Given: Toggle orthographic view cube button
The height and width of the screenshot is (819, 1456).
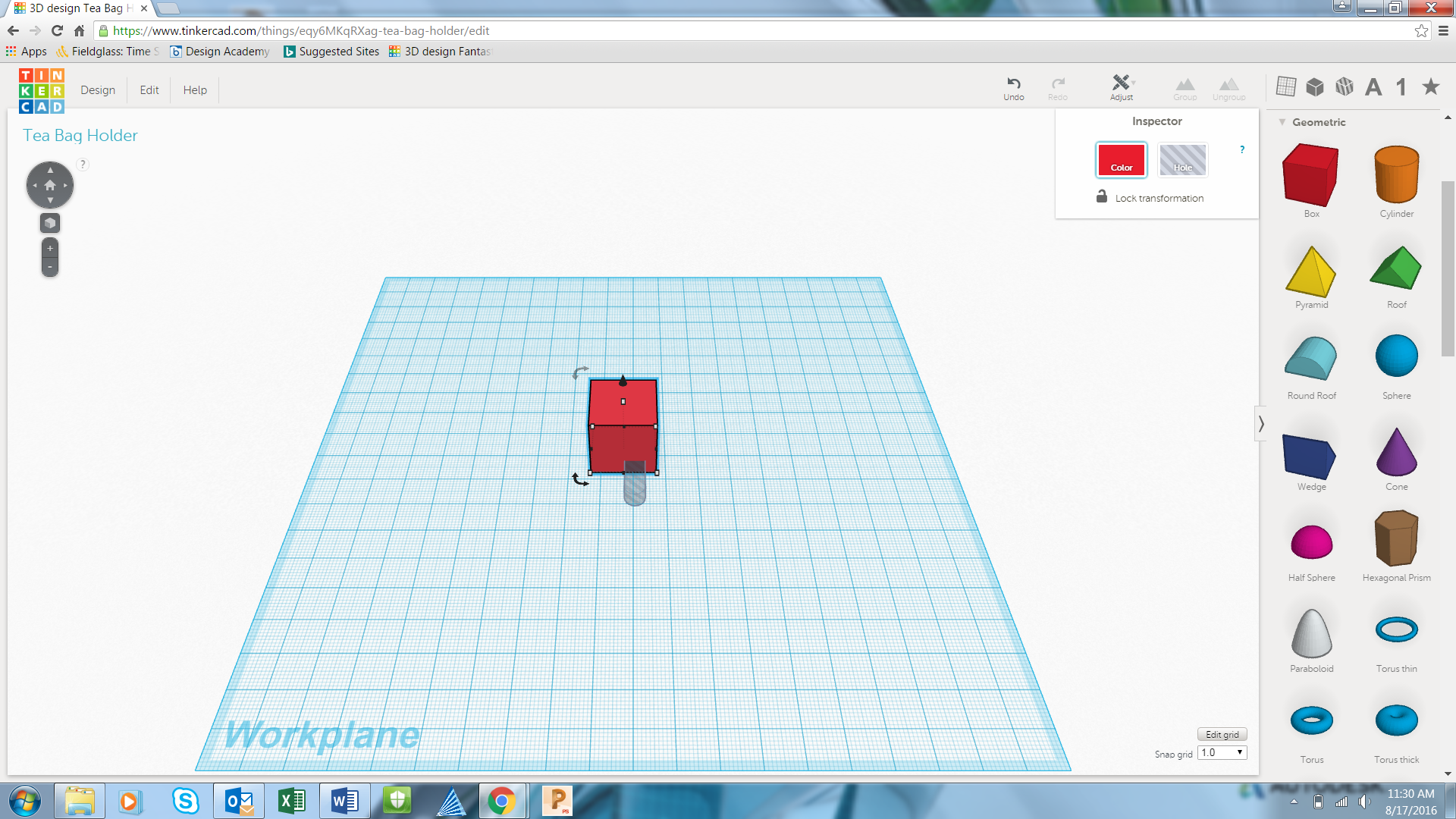Looking at the screenshot, I should 50,223.
